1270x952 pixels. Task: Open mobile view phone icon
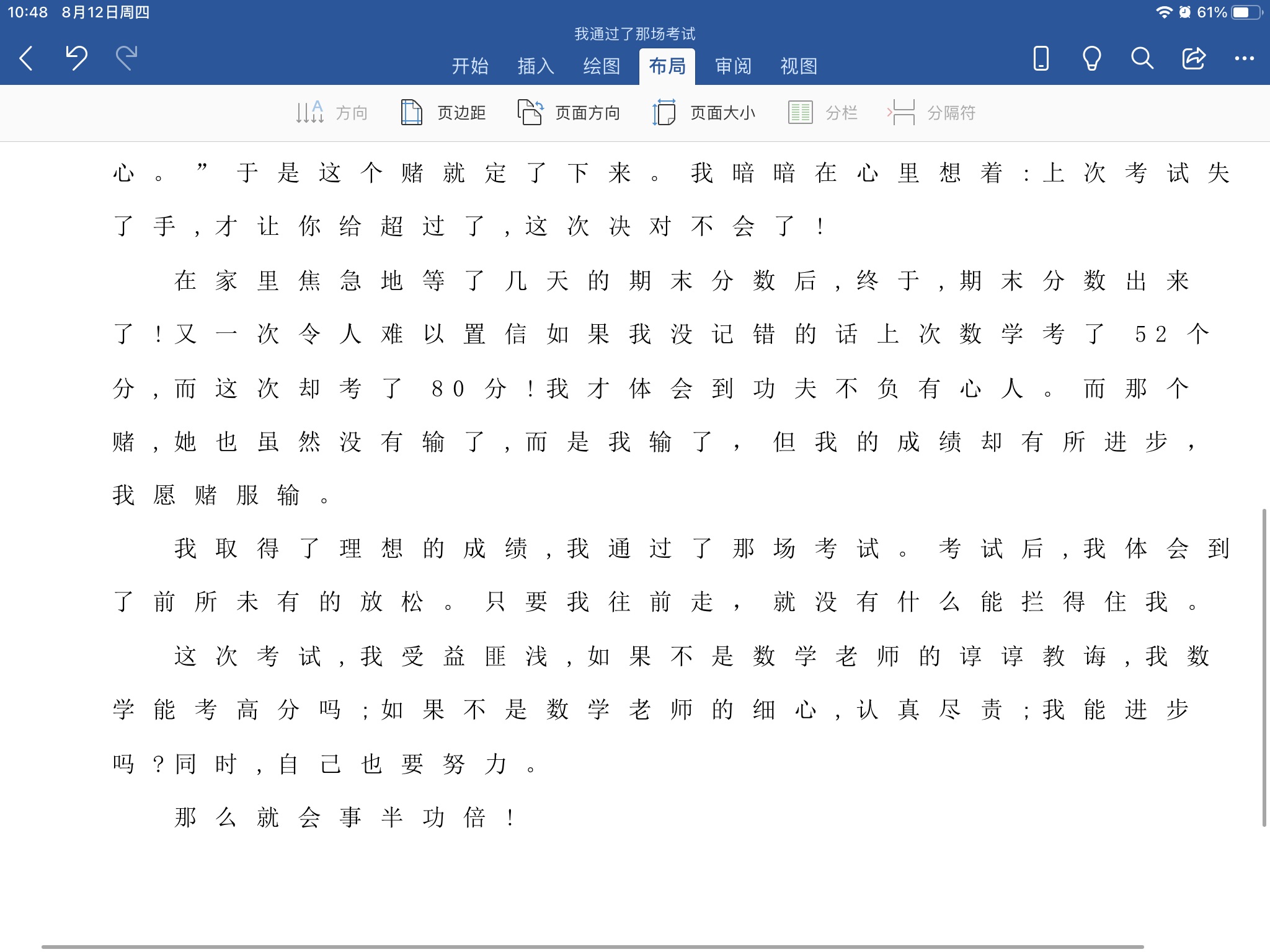1041,59
